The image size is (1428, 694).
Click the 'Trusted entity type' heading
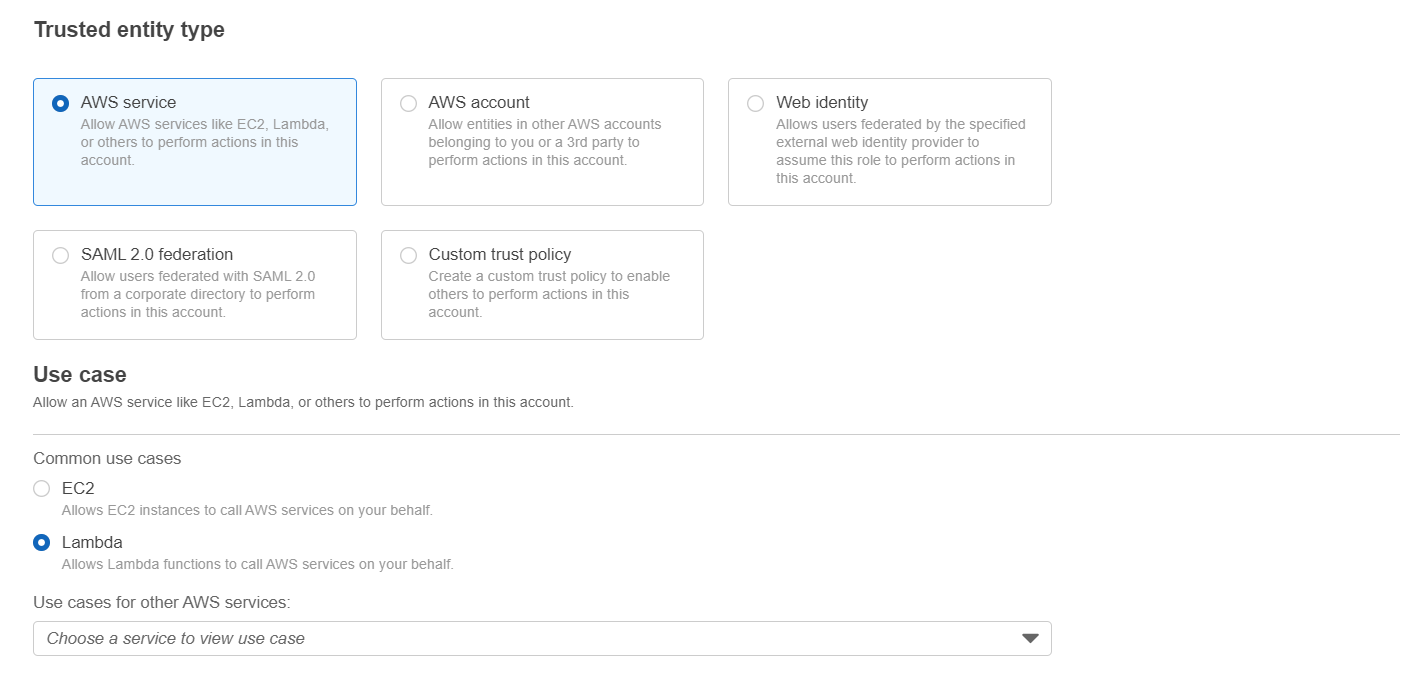tap(129, 30)
